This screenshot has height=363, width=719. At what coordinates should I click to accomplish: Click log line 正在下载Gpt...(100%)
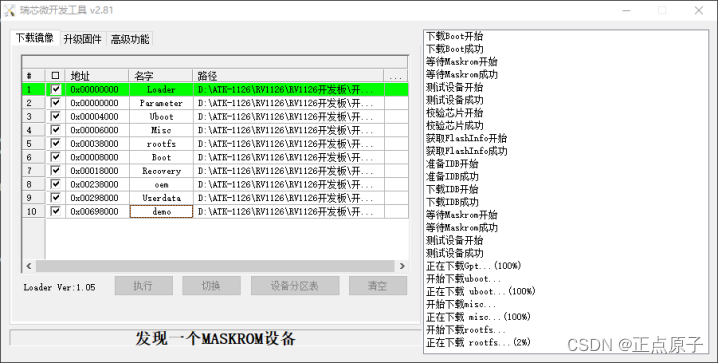click(x=473, y=266)
